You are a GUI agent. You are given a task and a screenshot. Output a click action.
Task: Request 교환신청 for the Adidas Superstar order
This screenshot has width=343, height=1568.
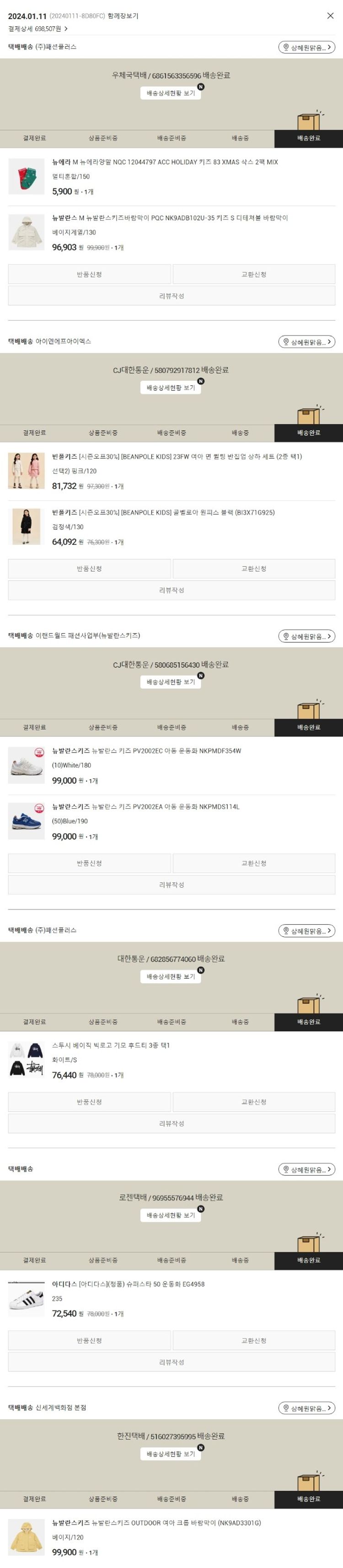click(x=253, y=1341)
